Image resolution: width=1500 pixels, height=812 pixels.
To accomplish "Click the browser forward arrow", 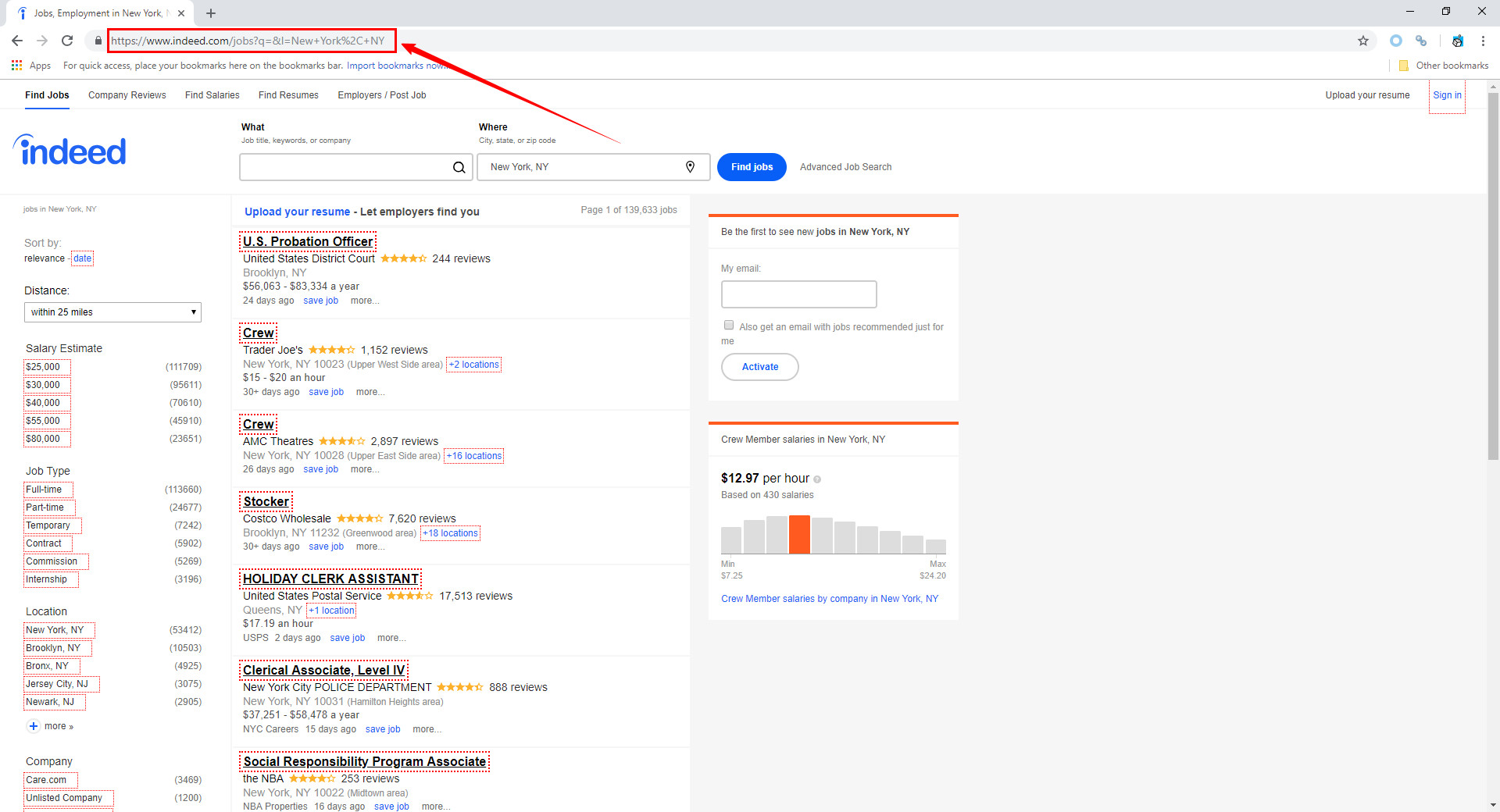I will (42, 41).
